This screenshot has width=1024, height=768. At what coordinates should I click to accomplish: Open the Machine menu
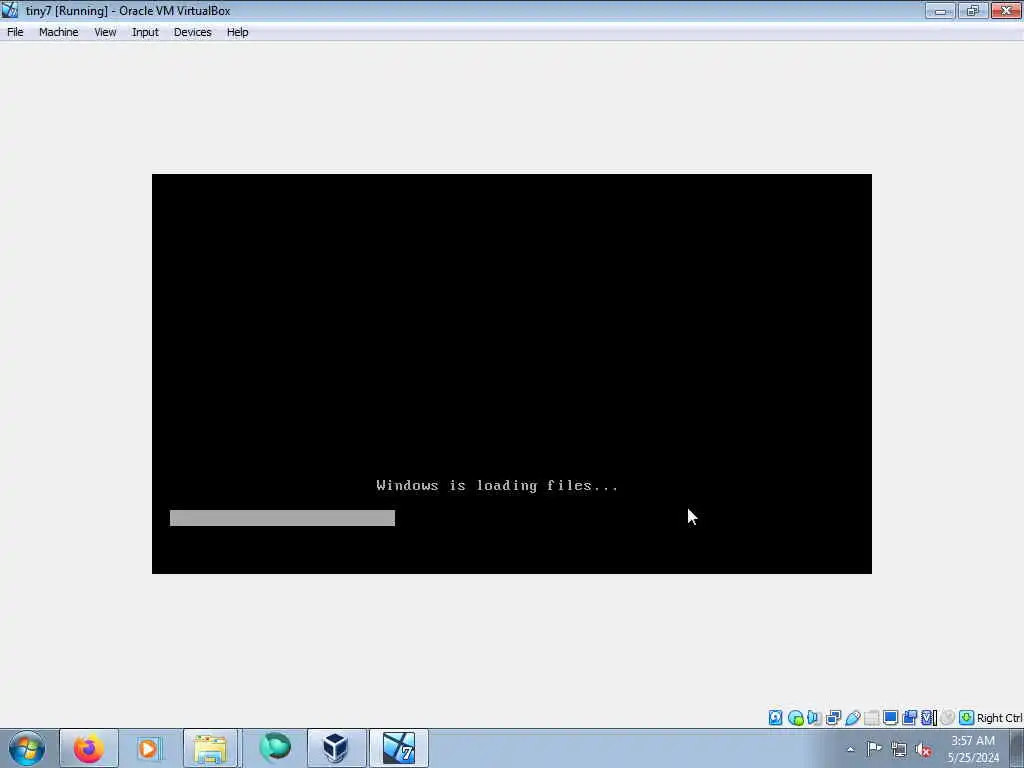coord(59,32)
